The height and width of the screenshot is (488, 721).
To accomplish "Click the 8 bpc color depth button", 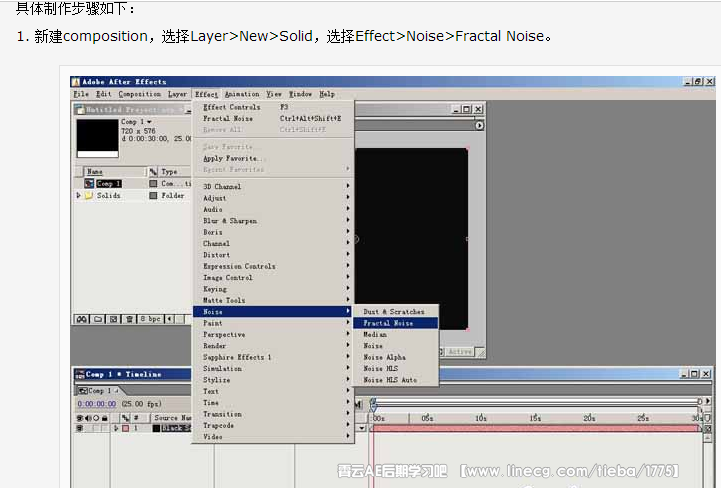I will click(x=150, y=319).
